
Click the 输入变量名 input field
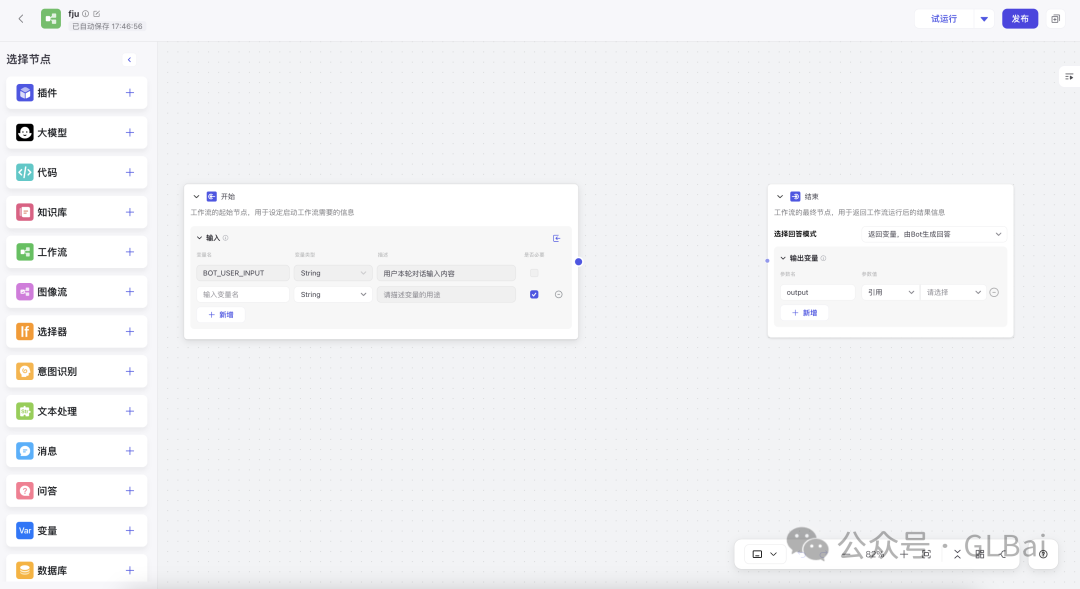[243, 294]
